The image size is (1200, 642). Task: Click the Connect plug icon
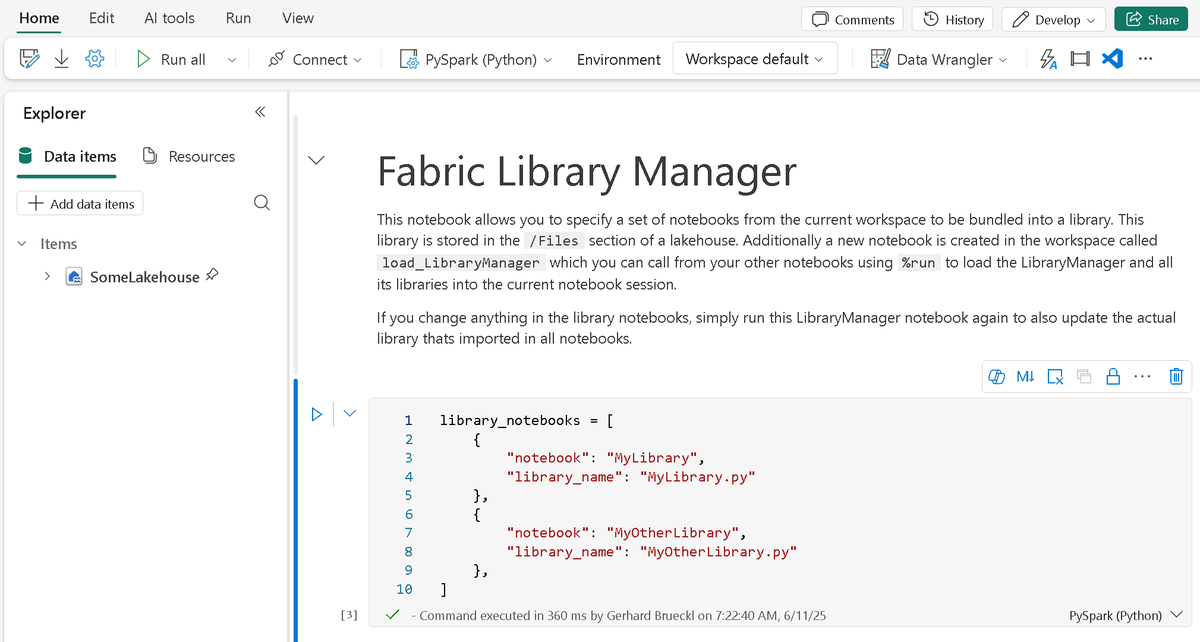(x=277, y=59)
